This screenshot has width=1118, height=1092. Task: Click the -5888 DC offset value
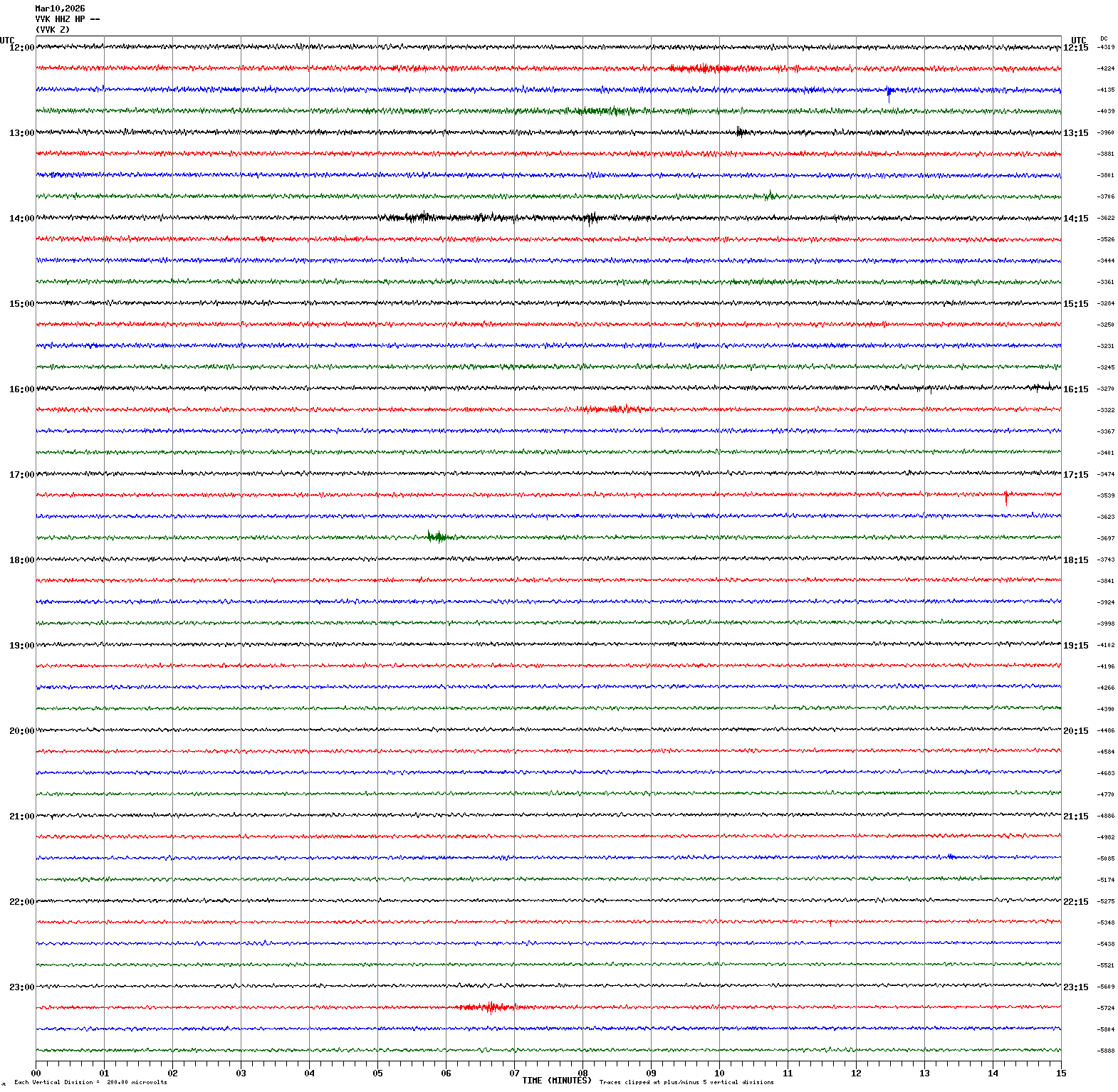[x=1106, y=1051]
